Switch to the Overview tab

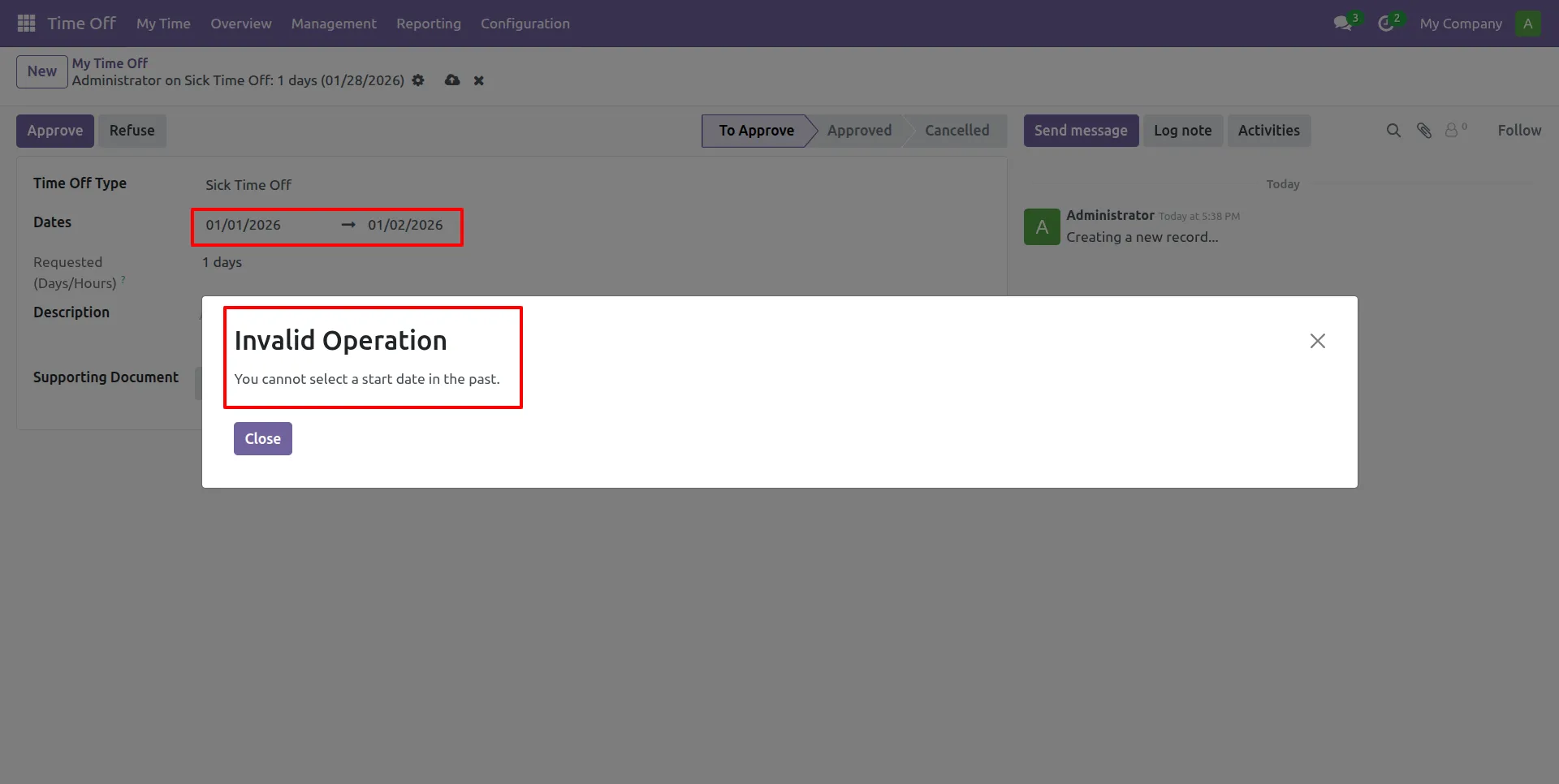(x=240, y=24)
